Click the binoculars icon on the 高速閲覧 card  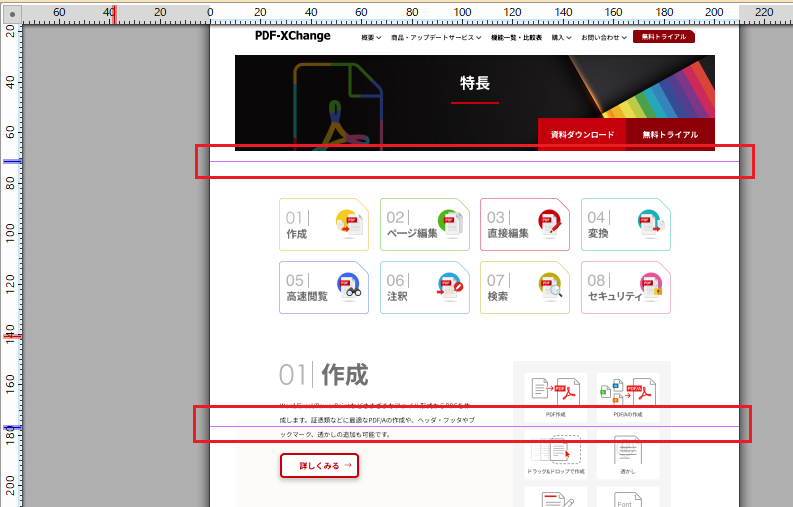click(349, 286)
